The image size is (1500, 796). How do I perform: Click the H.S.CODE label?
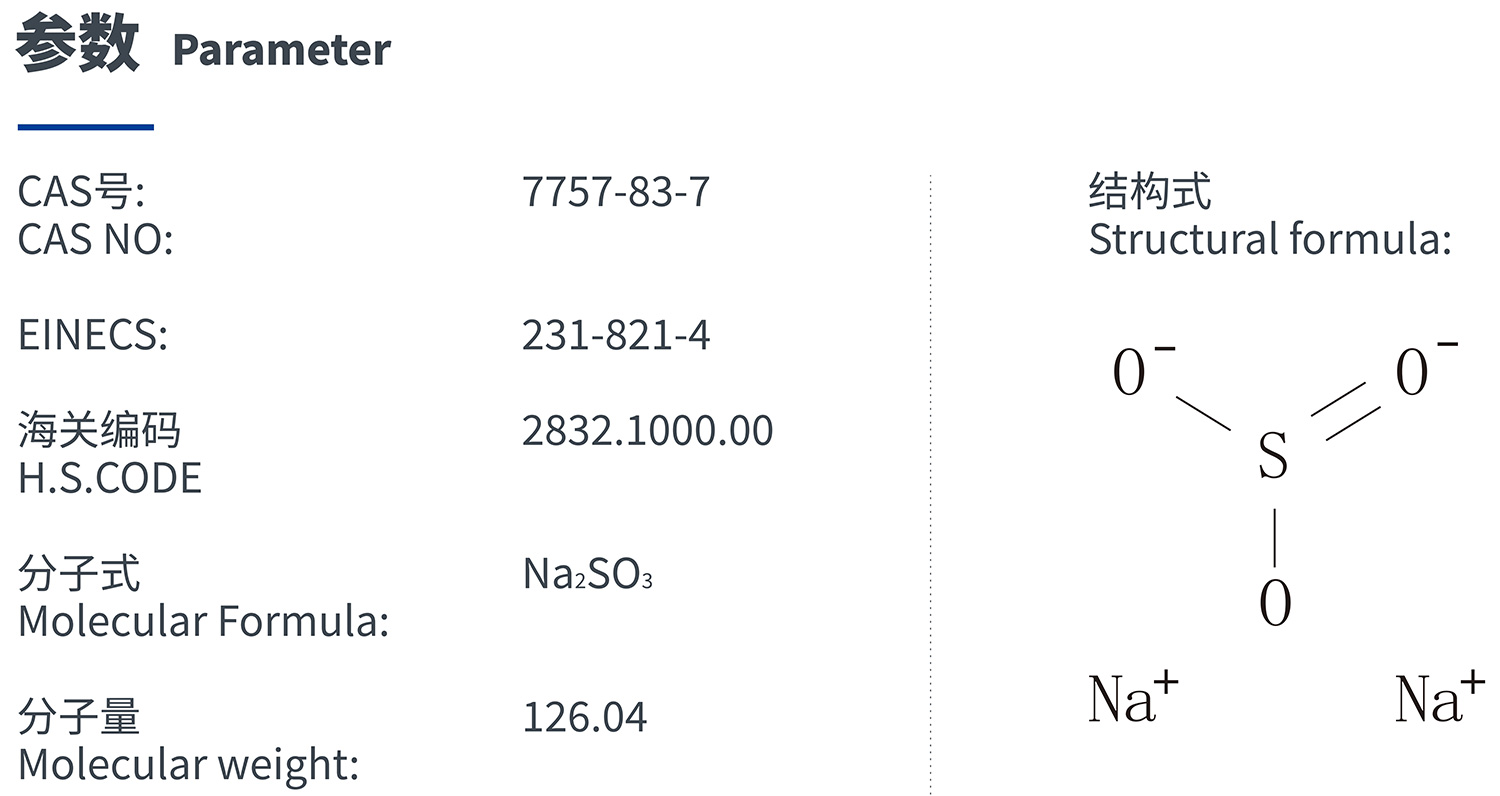[110, 478]
